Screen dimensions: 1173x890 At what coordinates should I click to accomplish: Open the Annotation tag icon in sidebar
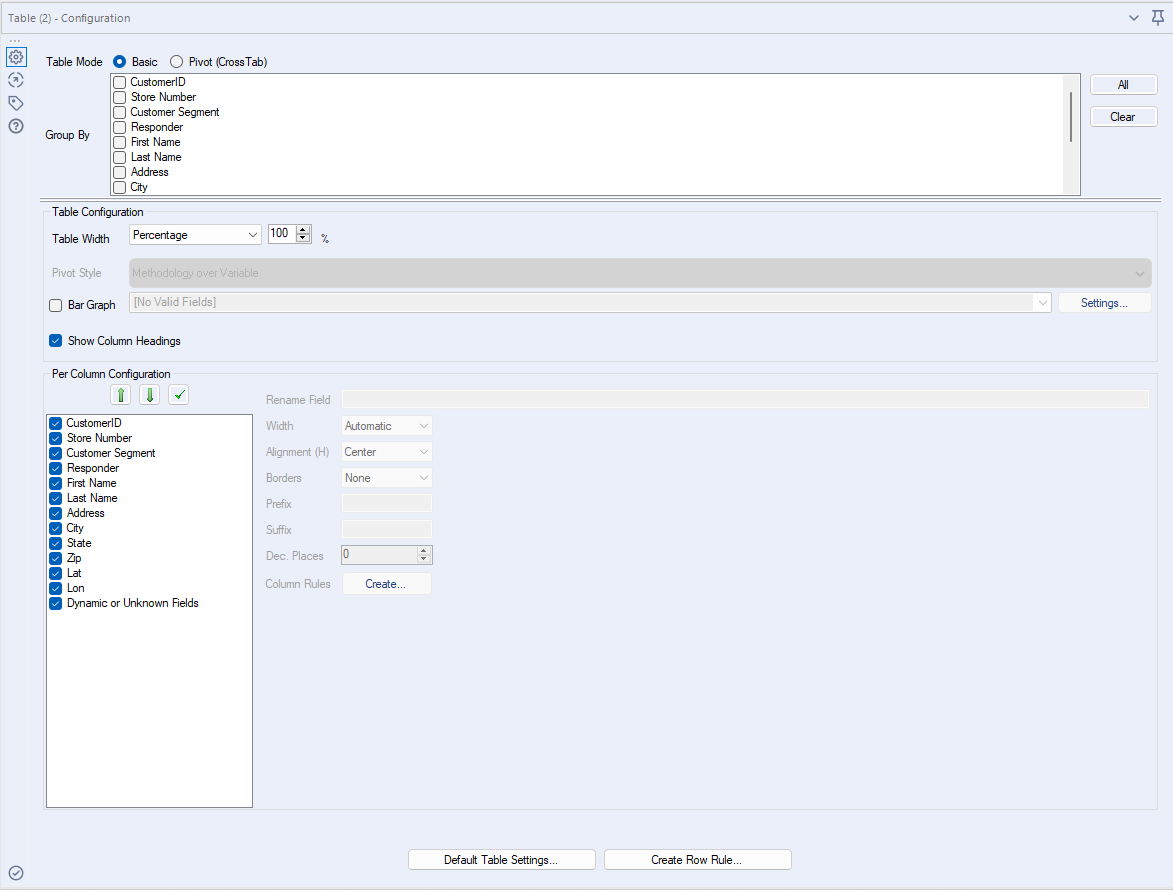point(16,103)
